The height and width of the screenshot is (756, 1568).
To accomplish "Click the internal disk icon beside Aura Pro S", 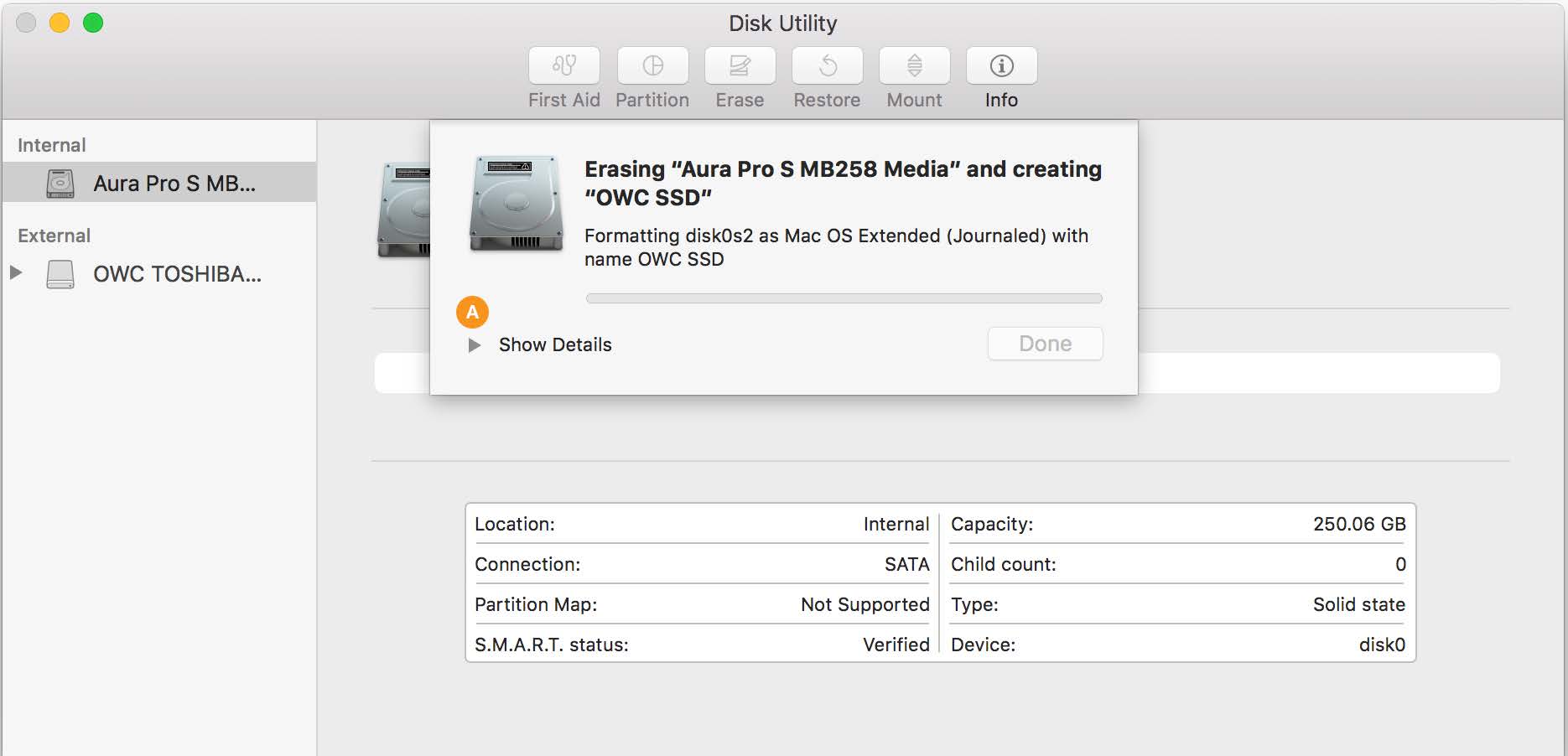I will 60,184.
